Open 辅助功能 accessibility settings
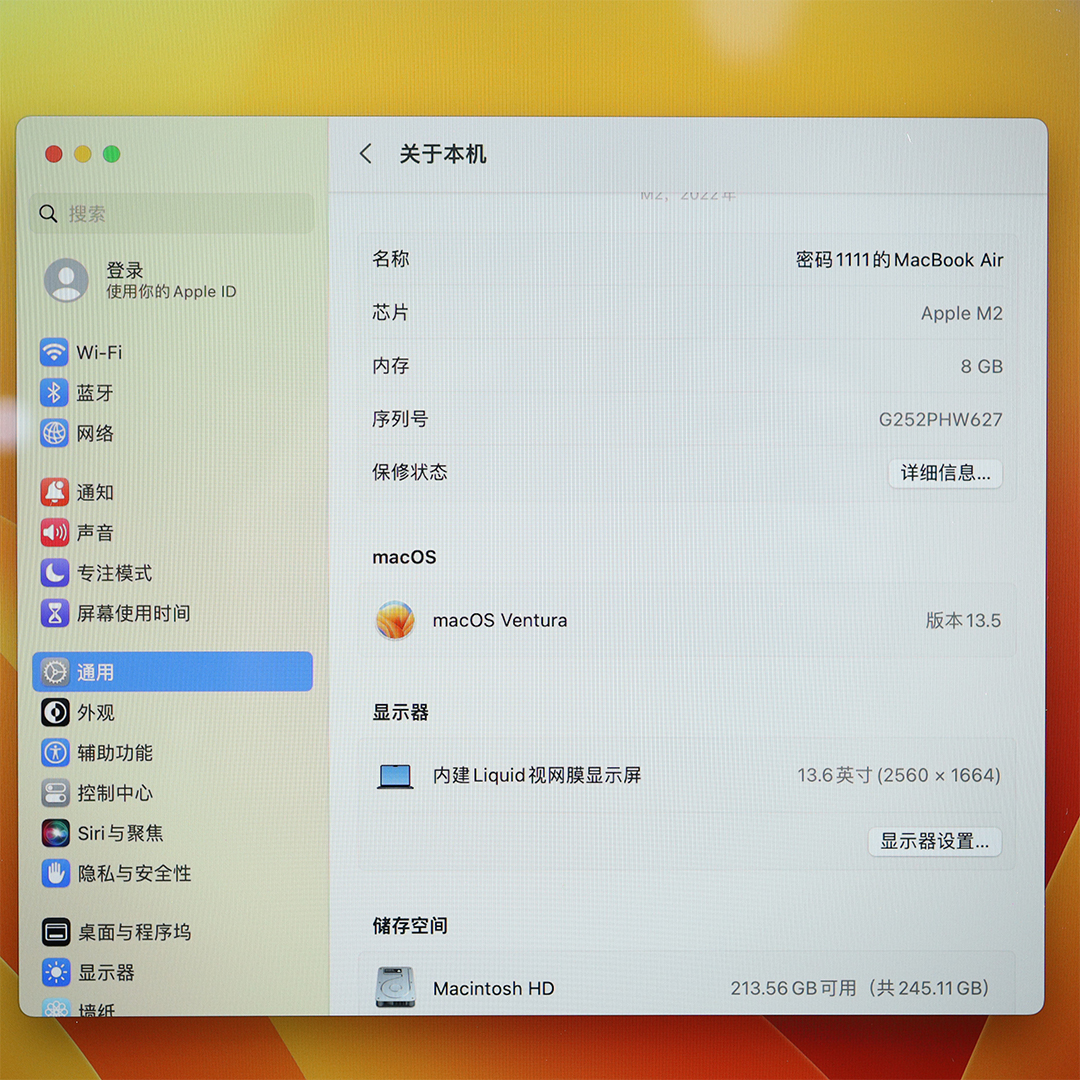This screenshot has width=1080, height=1080. coord(114,753)
